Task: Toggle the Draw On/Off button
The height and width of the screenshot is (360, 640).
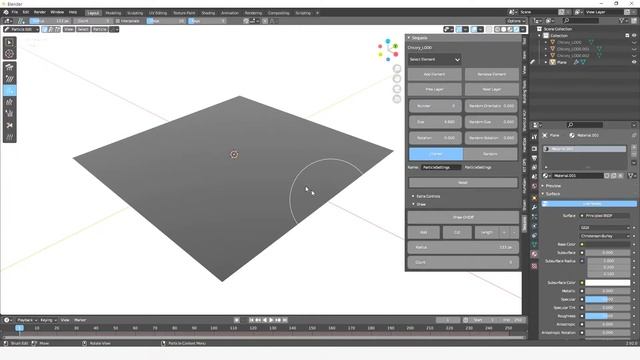Action: click(463, 217)
